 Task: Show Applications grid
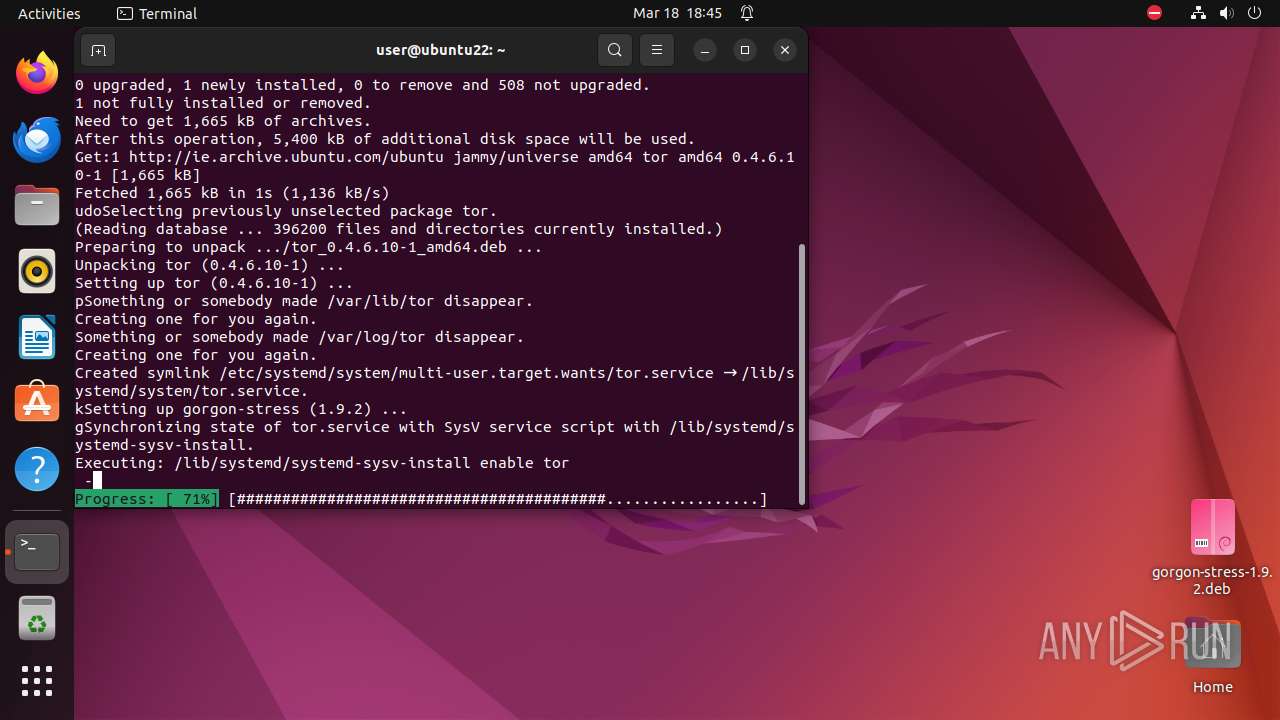pos(37,681)
